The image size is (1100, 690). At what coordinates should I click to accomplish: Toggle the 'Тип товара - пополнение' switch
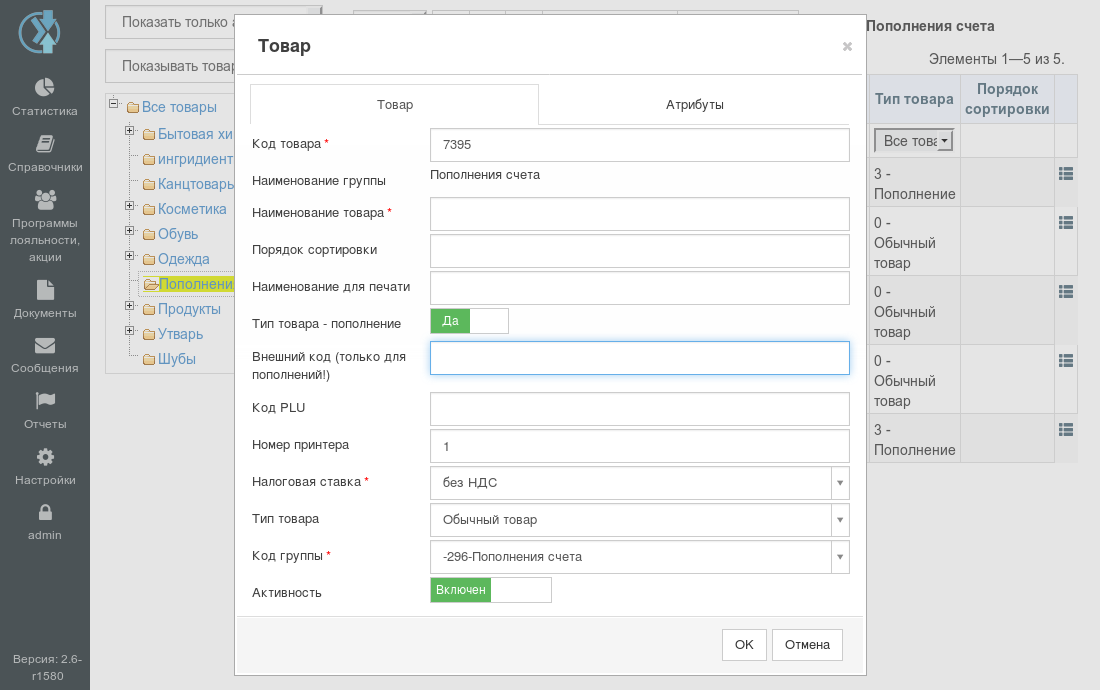pos(469,321)
